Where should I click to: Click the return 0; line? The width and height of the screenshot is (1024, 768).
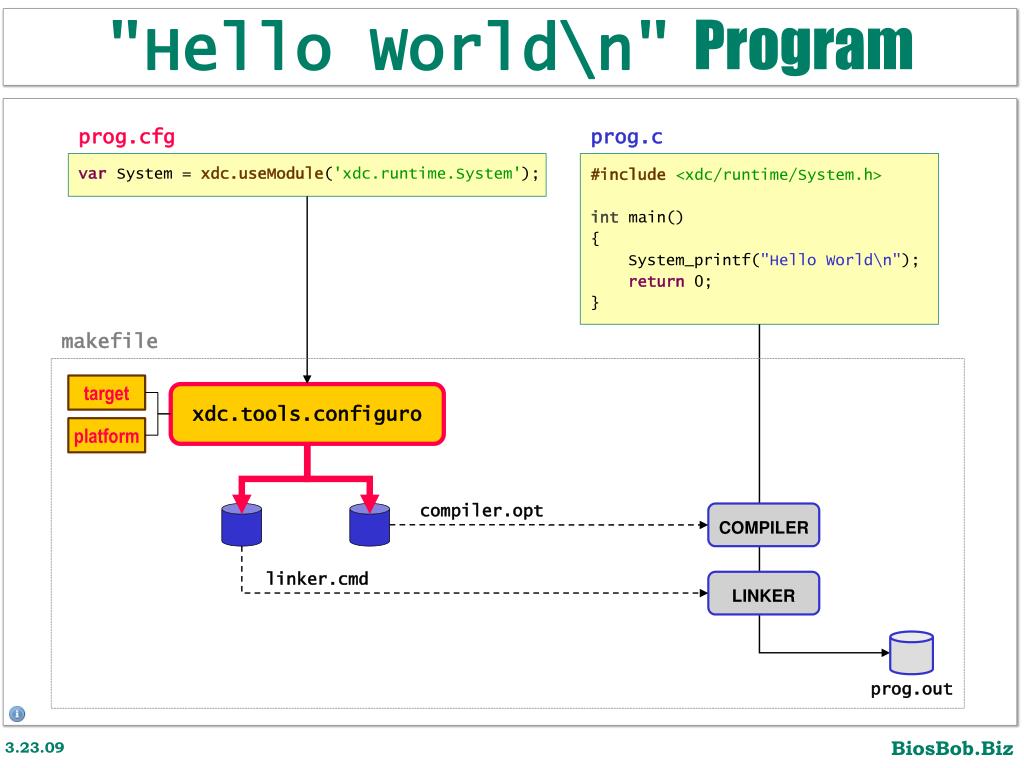coord(669,281)
